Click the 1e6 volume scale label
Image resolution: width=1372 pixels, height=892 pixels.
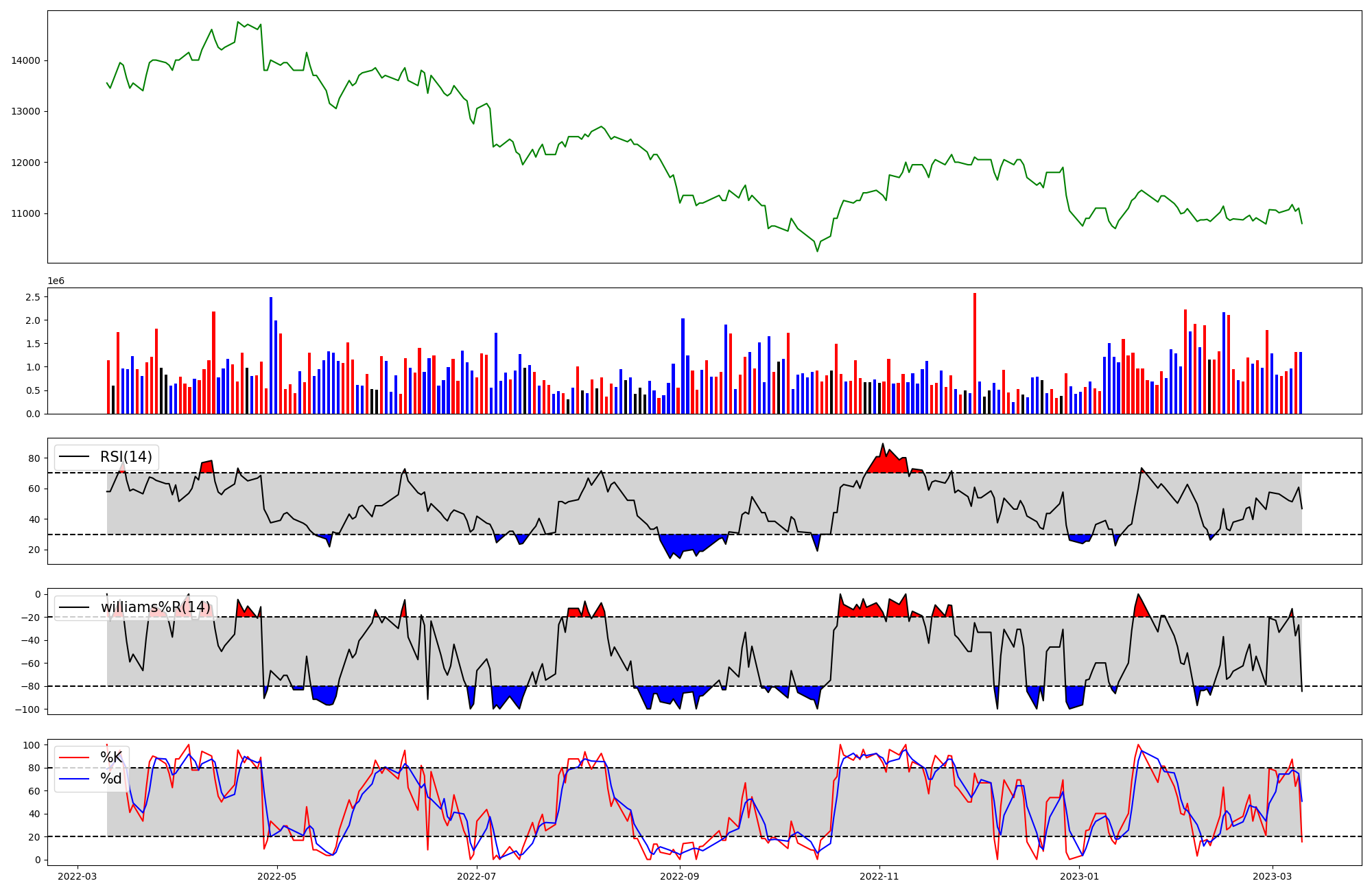coord(56,281)
